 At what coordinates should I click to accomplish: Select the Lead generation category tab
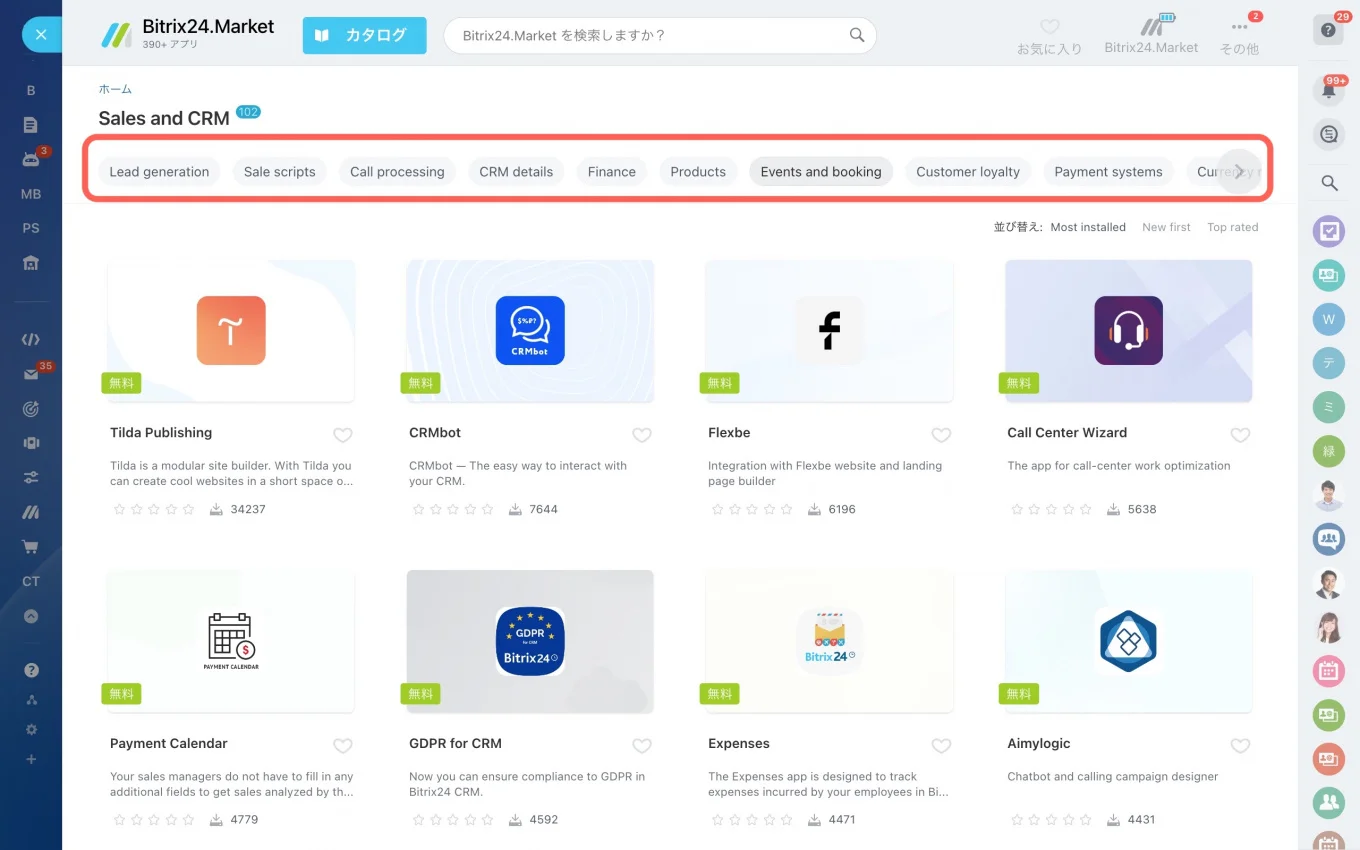[159, 172]
